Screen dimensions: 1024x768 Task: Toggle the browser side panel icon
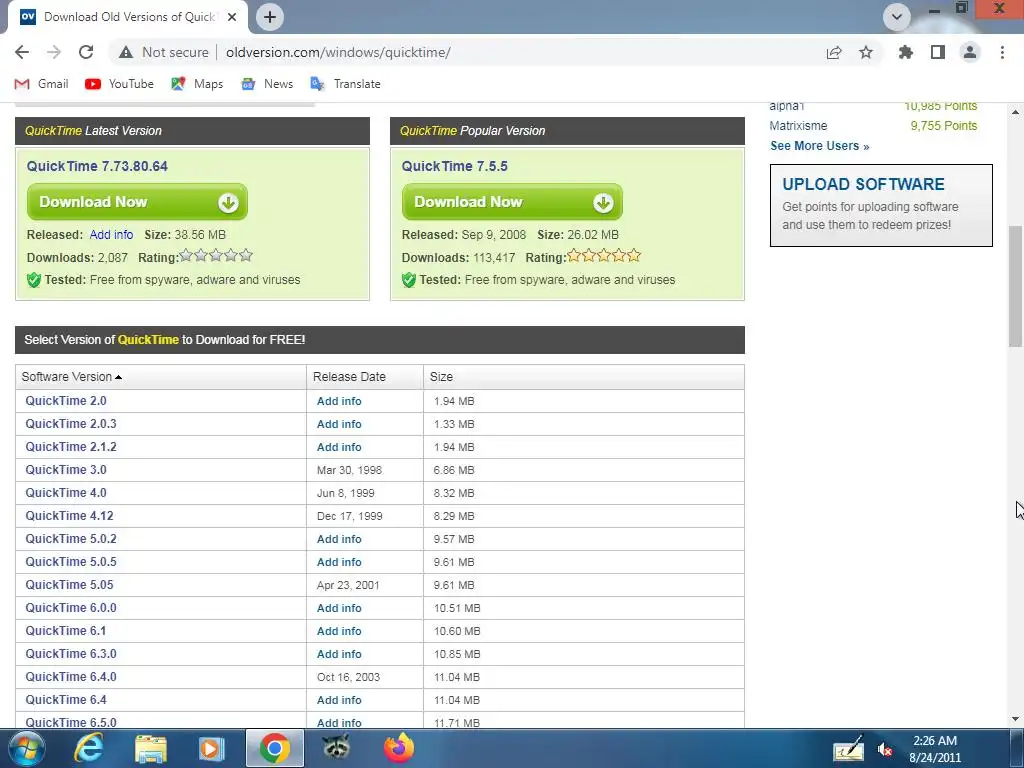click(938, 52)
